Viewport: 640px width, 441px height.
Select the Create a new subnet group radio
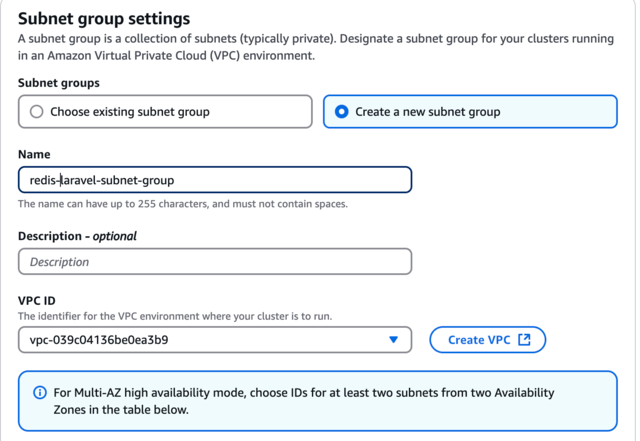tap(341, 111)
